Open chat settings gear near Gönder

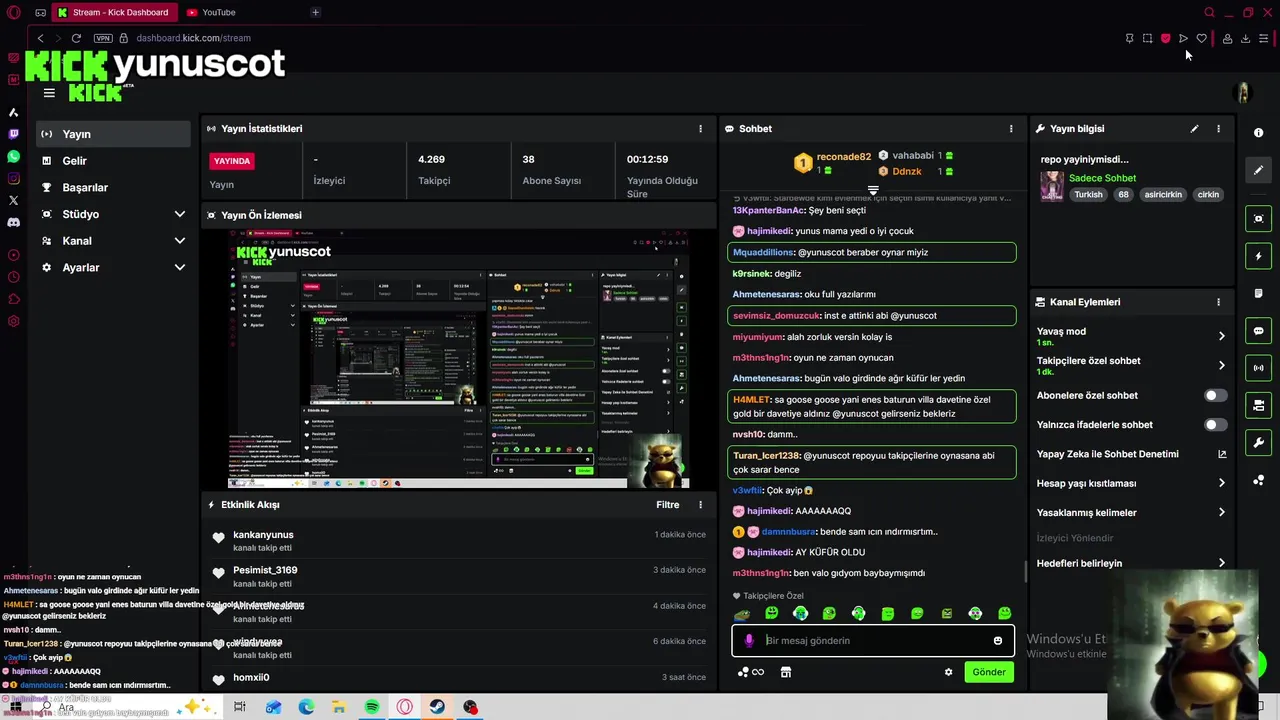click(948, 672)
